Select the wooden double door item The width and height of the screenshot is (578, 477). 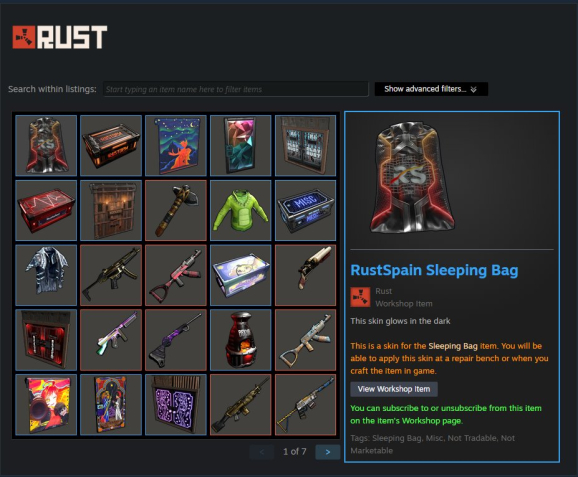click(x=111, y=210)
